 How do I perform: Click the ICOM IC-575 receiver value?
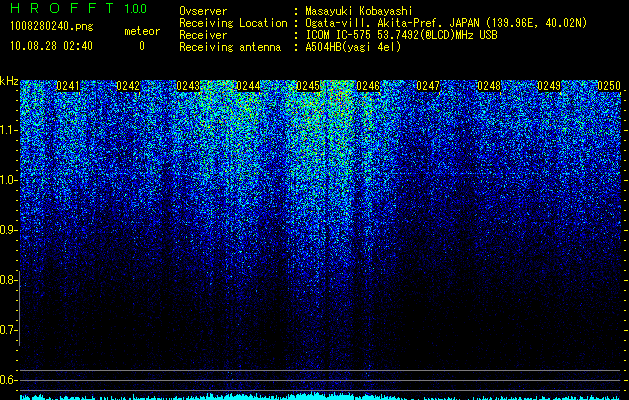(x=401, y=35)
